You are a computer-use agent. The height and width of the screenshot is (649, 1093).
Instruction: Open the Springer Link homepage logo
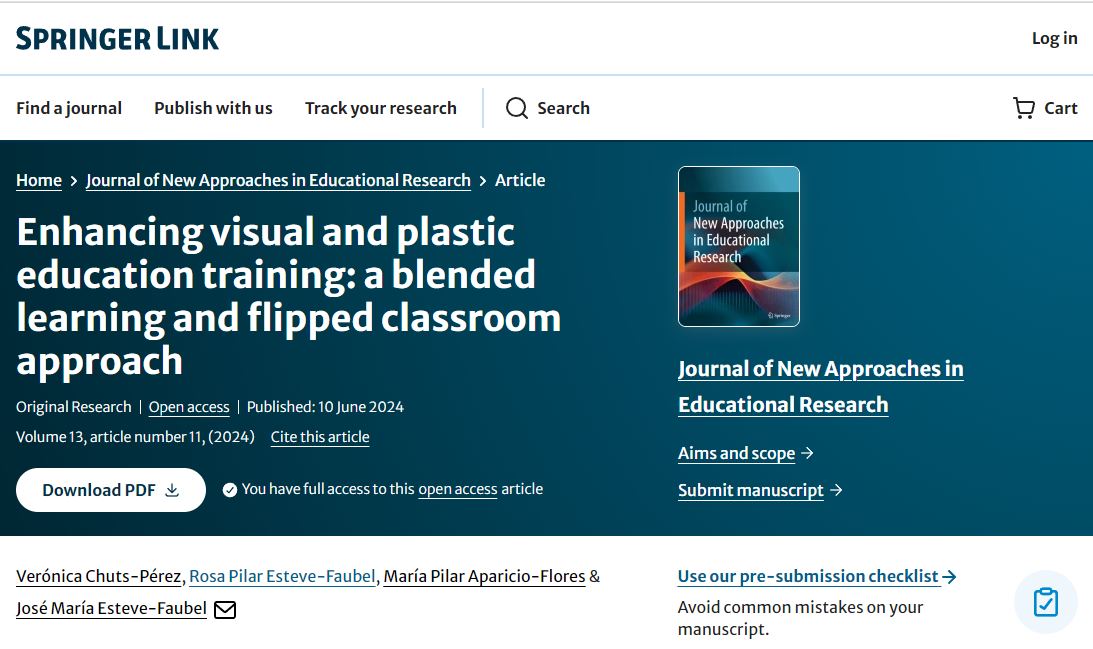117,38
